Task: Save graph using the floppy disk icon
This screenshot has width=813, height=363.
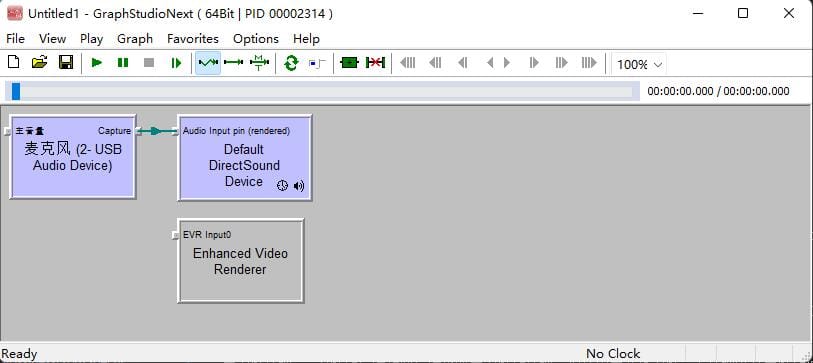Action: point(65,63)
